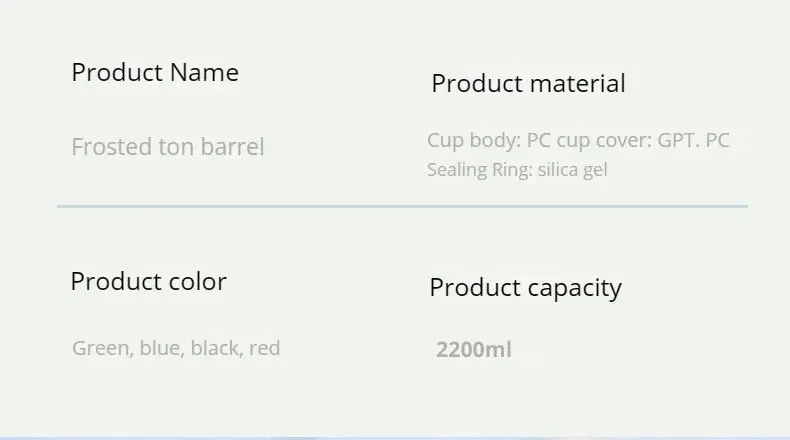Select the 'Frosted' word in the product name
Image resolution: width=790 pixels, height=440 pixels.
(111, 148)
